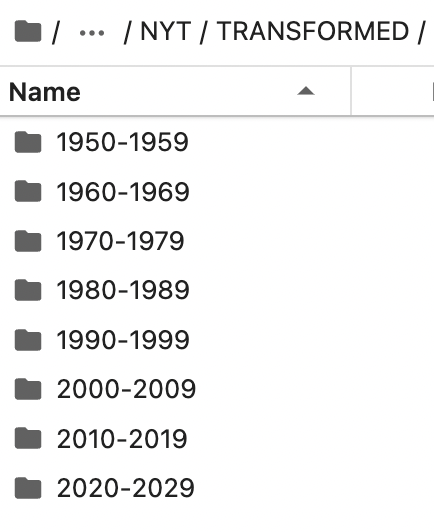Select the 1980-1989 folder name
Screen dimensions: 434x532
coord(122,290)
